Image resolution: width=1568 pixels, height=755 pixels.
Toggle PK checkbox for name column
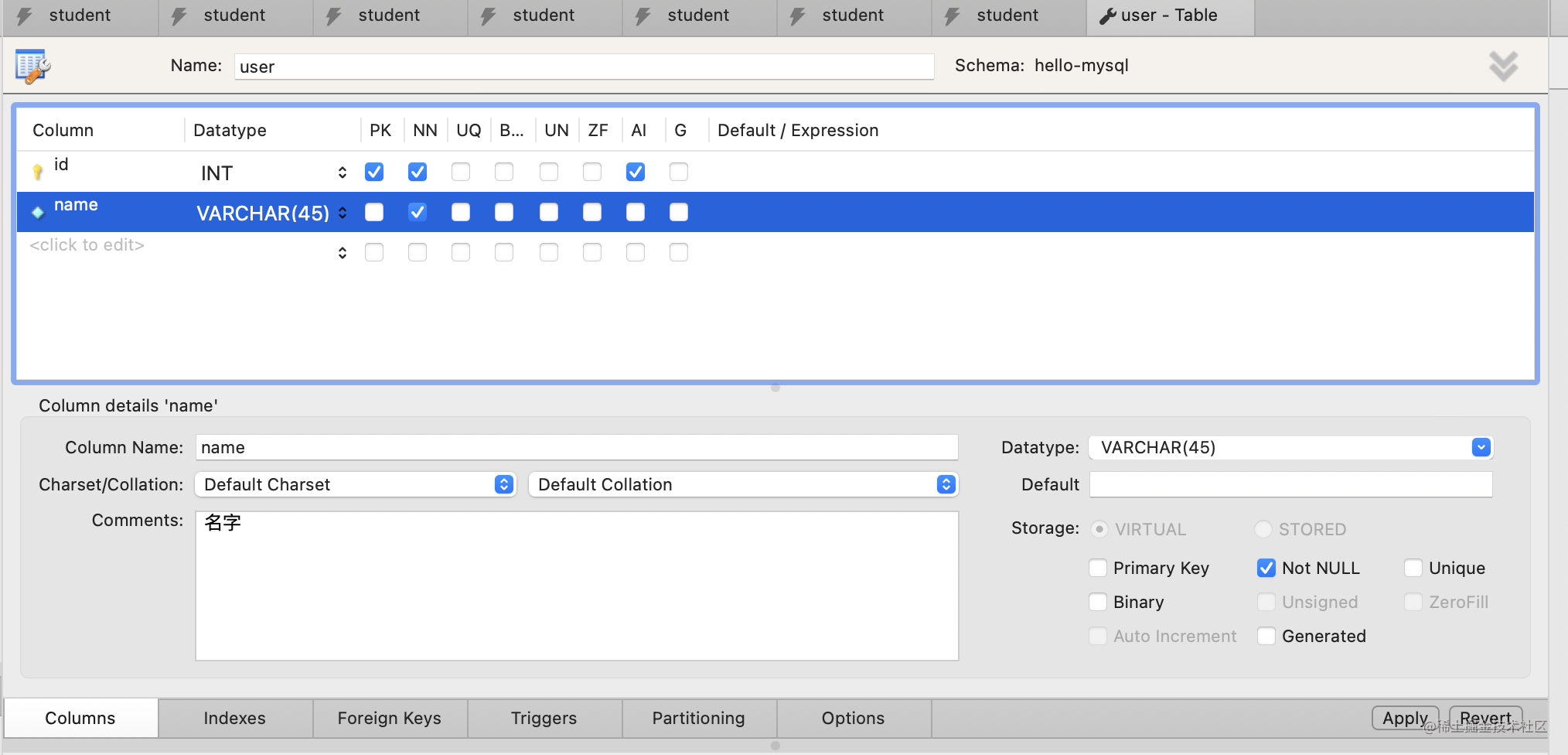374,212
